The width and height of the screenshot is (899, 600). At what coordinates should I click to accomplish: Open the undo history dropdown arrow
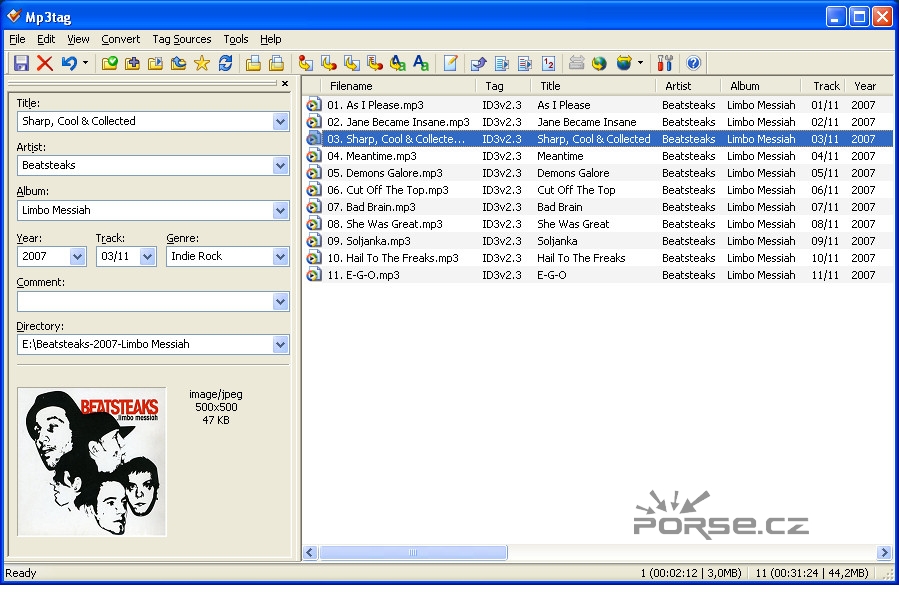click(85, 63)
